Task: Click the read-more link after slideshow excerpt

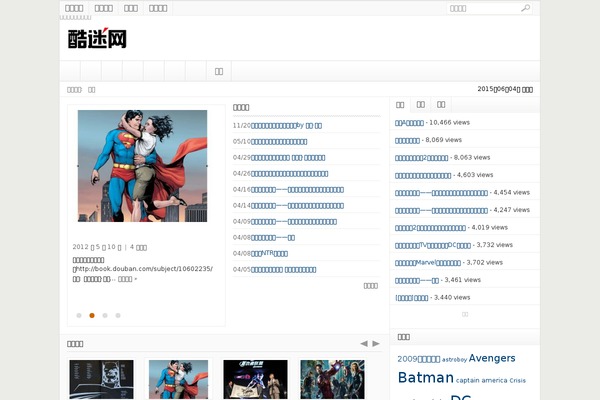Action: (127, 279)
